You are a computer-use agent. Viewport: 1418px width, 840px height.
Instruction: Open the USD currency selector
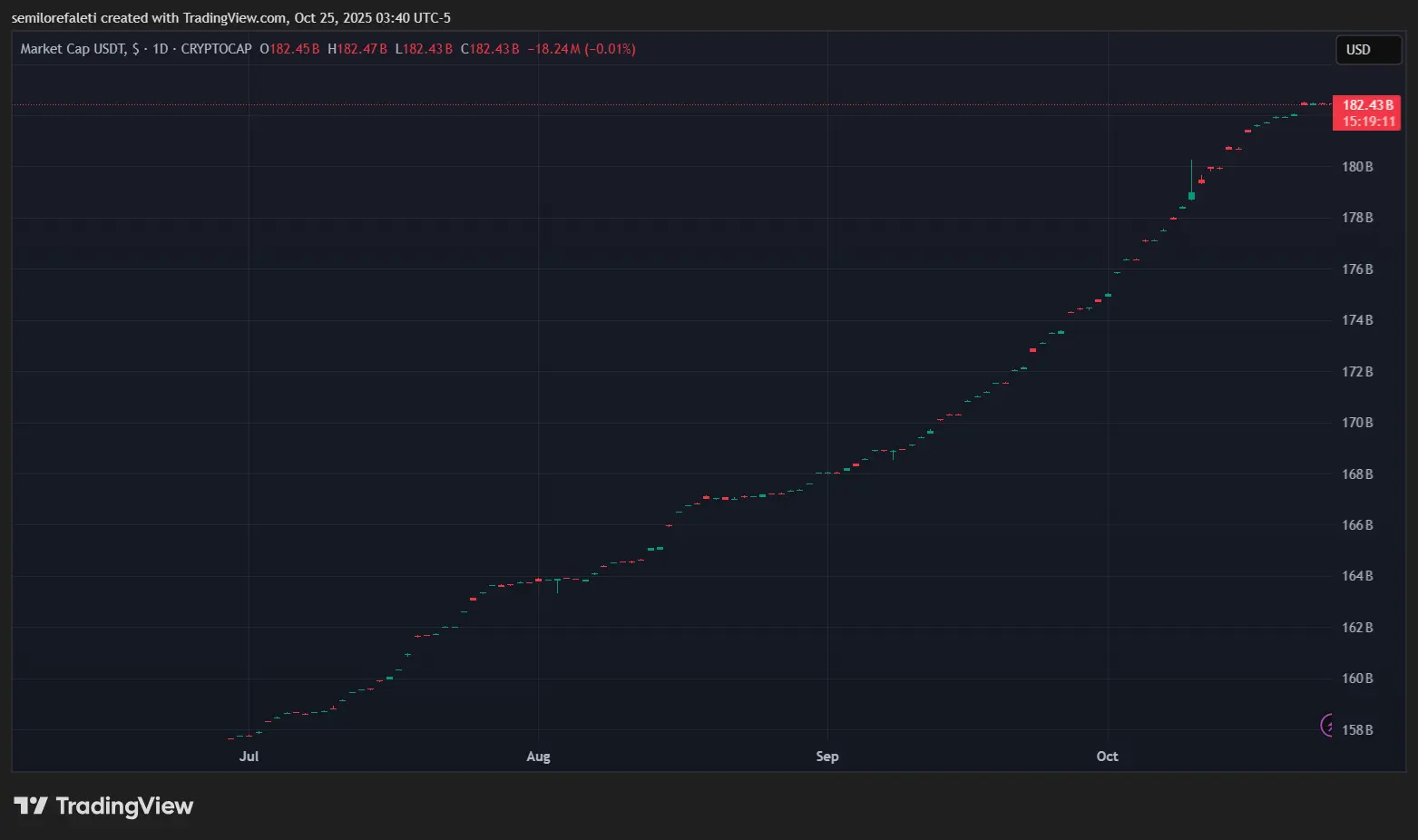1368,50
